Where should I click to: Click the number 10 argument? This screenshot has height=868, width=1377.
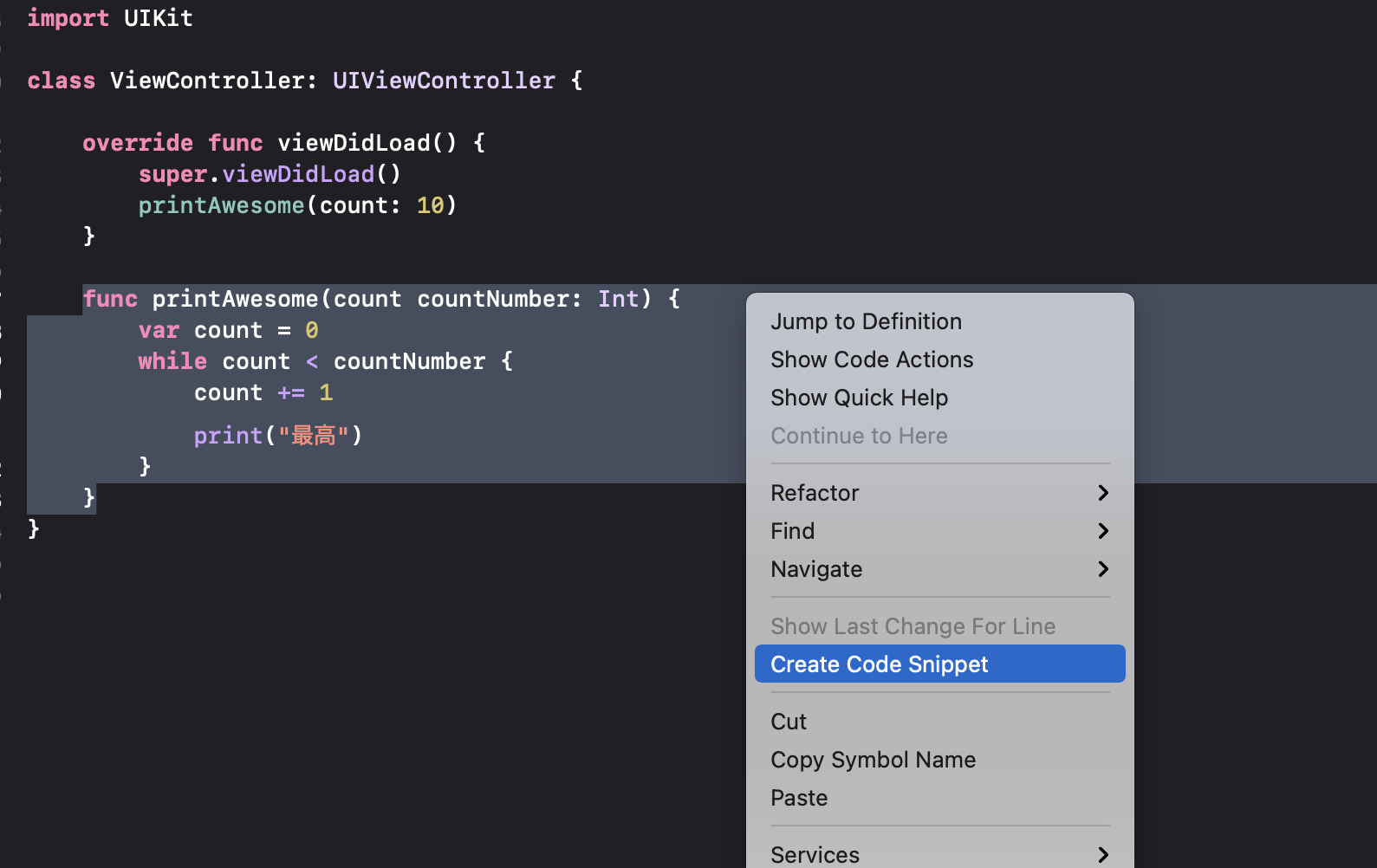tap(430, 205)
